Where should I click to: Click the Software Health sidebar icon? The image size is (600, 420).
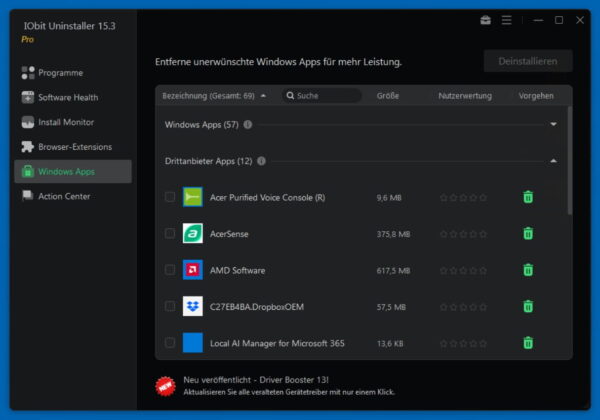click(x=28, y=97)
